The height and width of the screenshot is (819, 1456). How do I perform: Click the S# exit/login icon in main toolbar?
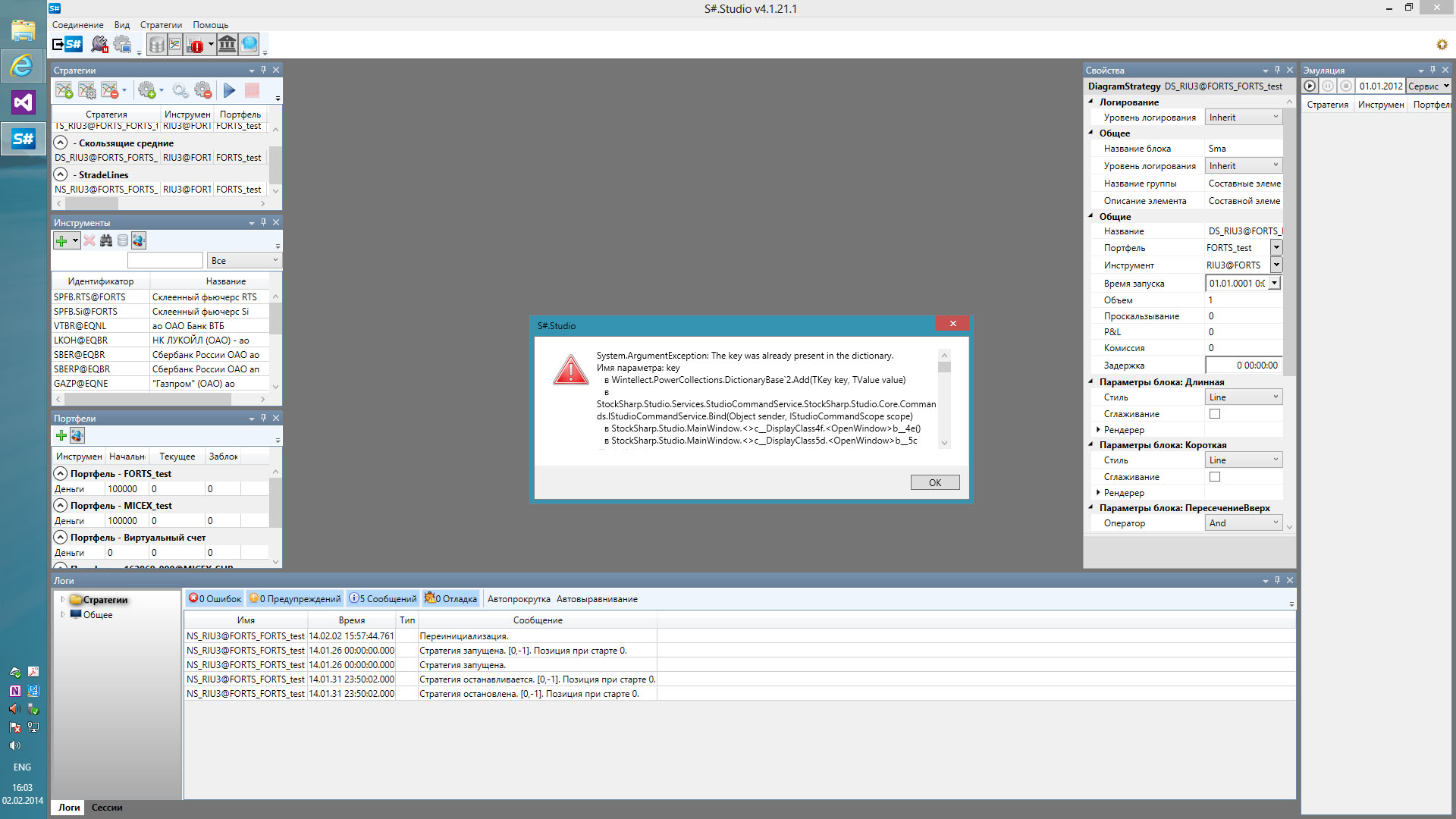click(x=67, y=44)
